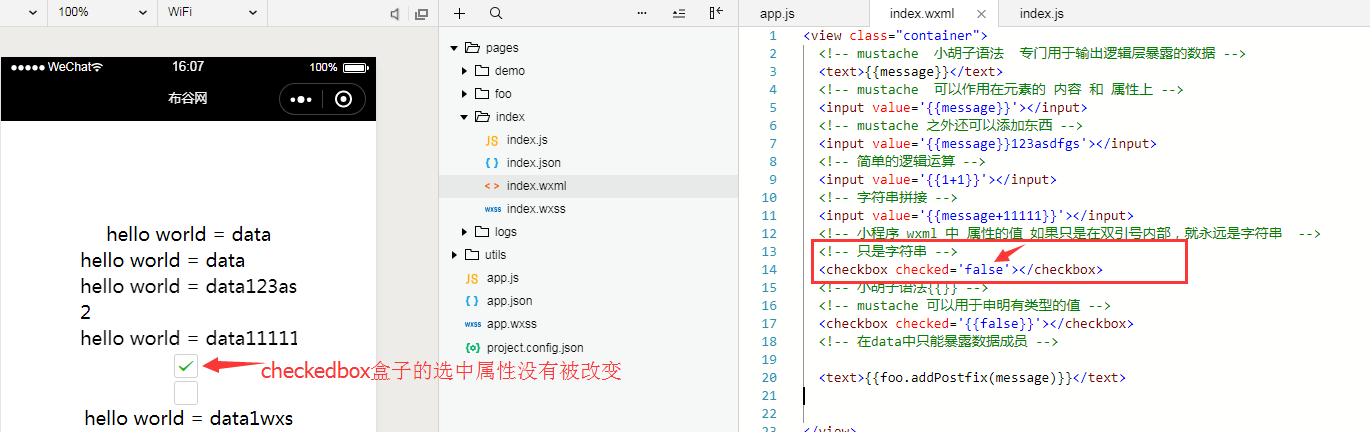The height and width of the screenshot is (432, 1370).
Task: Close the index.wxml tab
Action: coord(982,14)
